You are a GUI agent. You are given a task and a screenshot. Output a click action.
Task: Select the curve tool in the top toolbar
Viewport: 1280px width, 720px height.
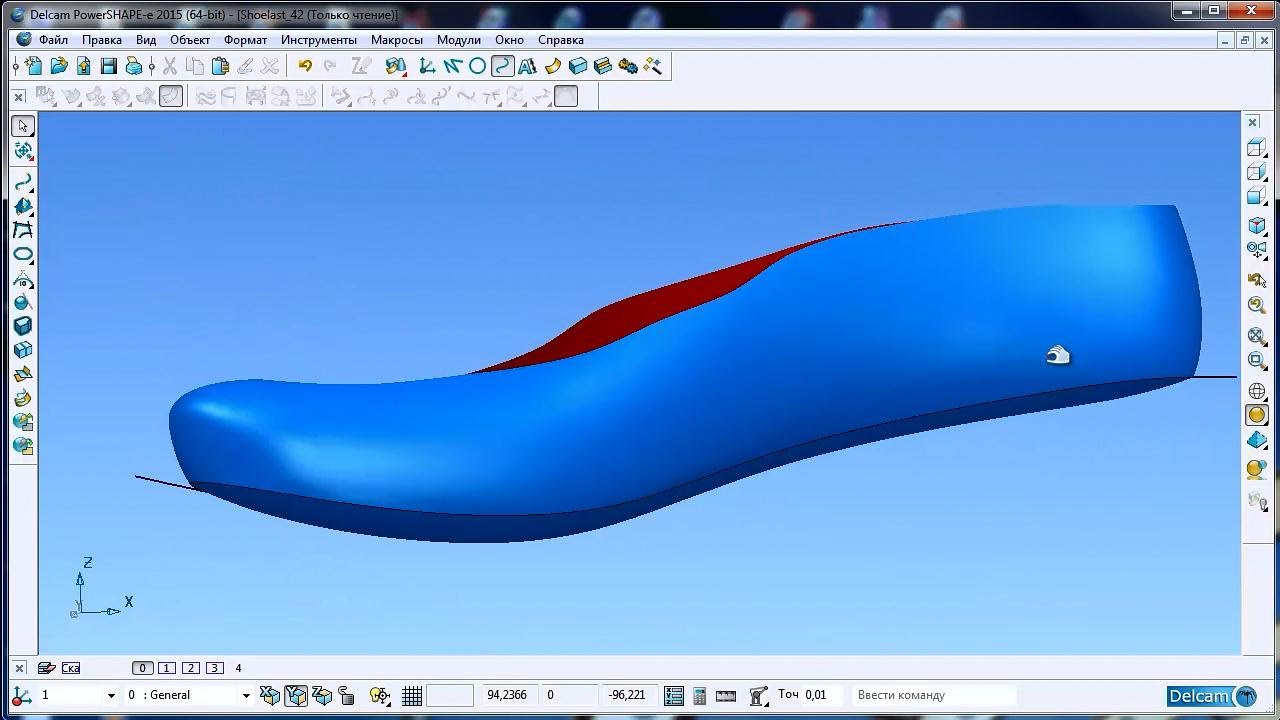[x=503, y=66]
